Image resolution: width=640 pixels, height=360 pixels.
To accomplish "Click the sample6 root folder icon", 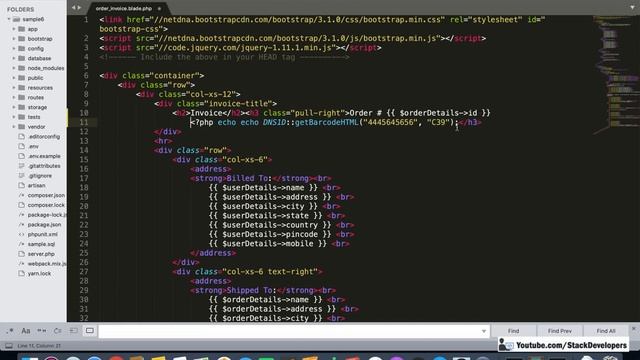I will (x=17, y=19).
